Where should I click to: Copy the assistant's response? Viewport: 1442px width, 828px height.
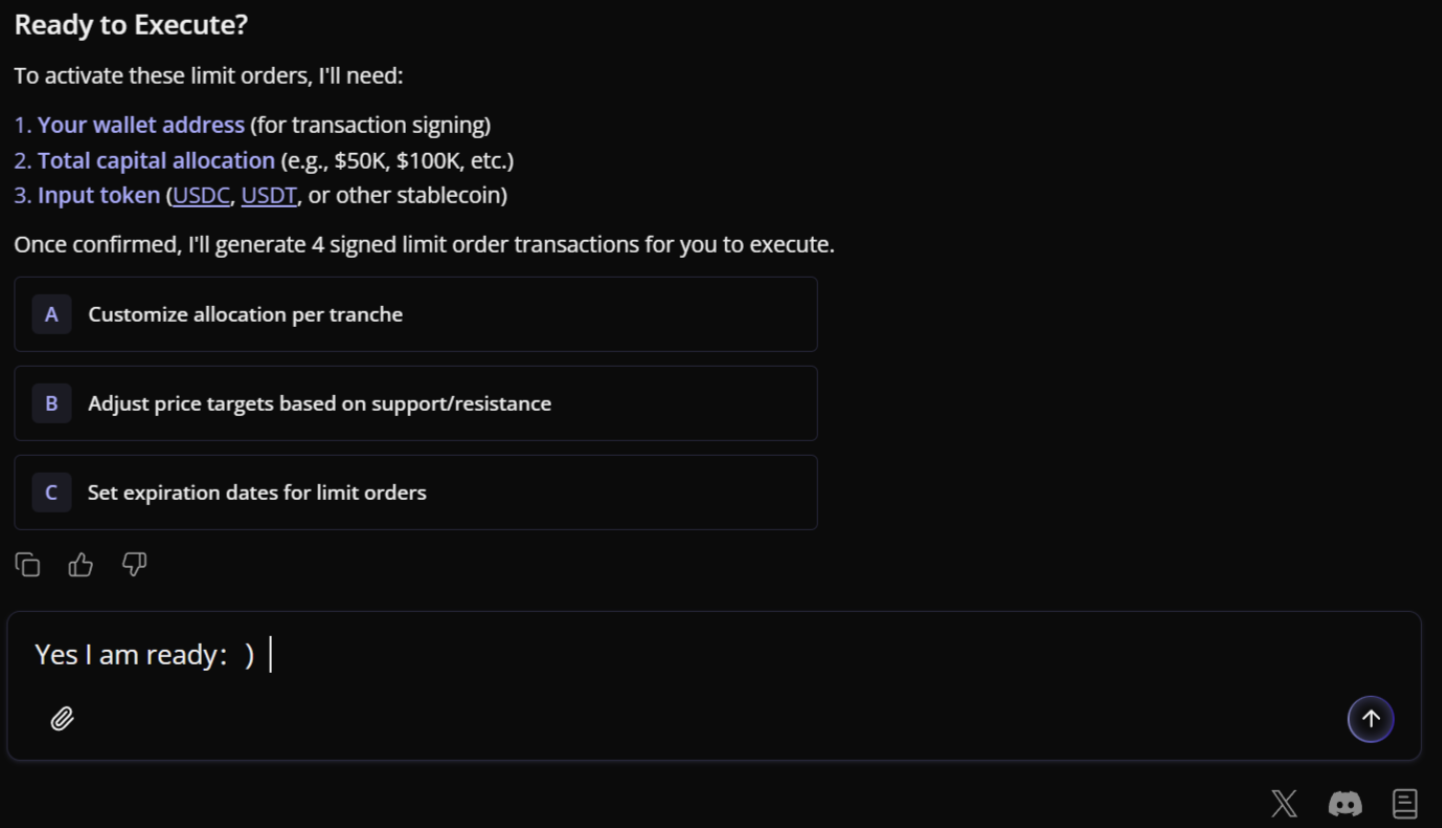point(28,565)
